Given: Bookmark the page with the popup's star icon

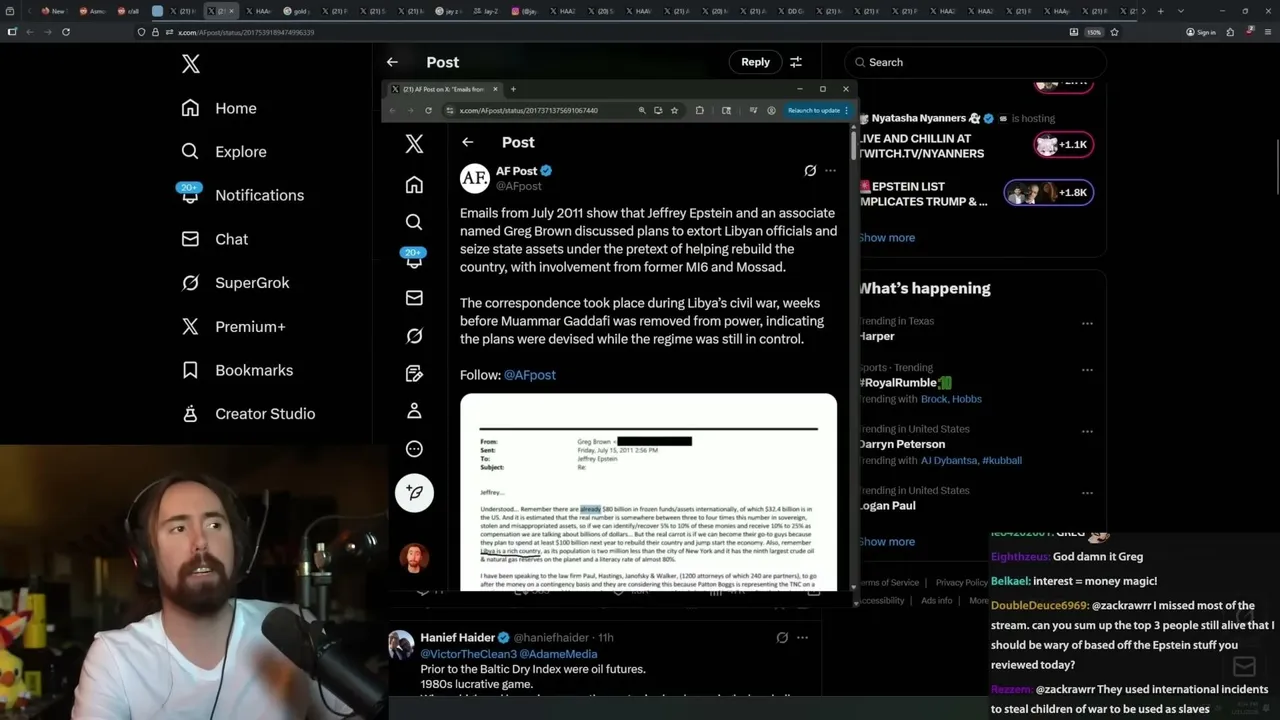Looking at the screenshot, I should point(675,110).
